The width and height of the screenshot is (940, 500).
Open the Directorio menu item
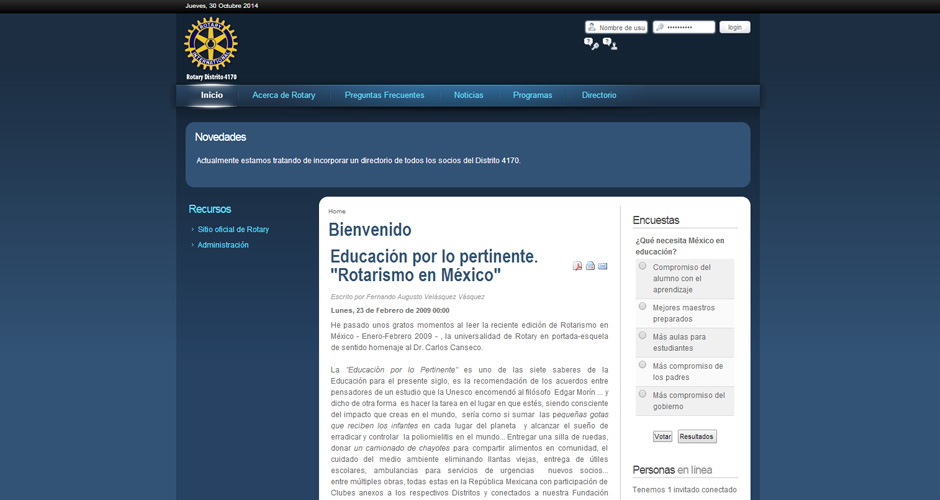point(599,95)
